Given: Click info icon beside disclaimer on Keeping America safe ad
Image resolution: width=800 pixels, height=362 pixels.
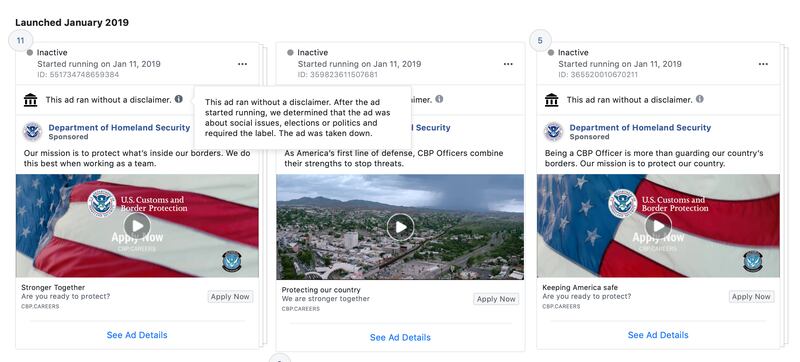Looking at the screenshot, I should [x=700, y=99].
